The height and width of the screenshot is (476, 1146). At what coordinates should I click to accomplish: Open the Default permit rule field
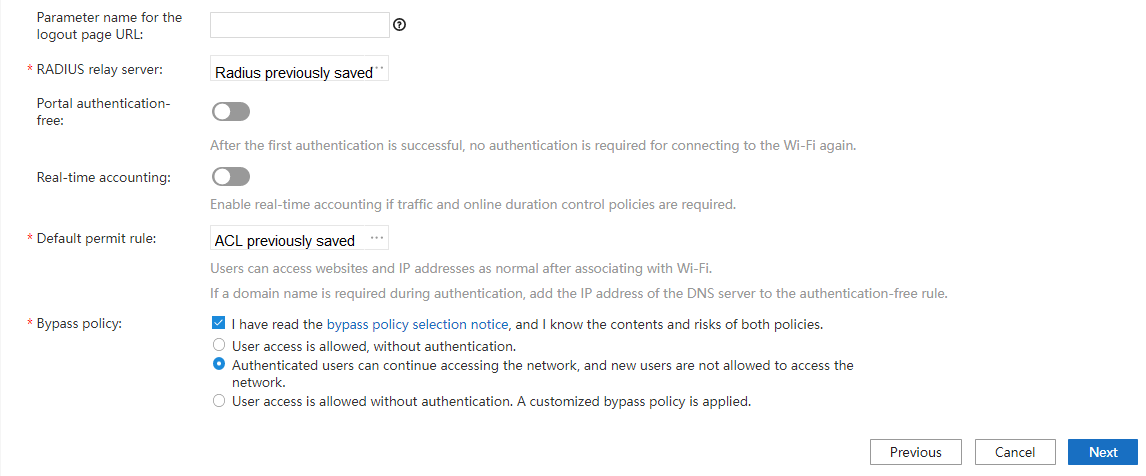pyautogui.click(x=285, y=240)
